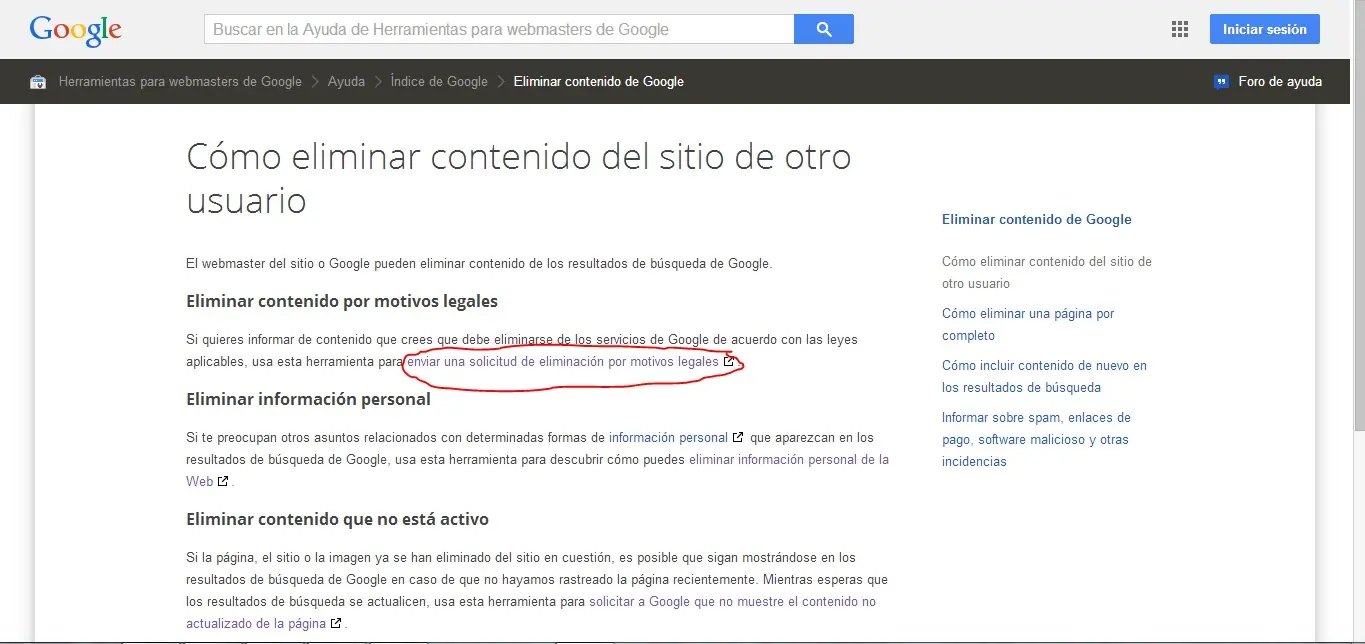Click external-link icon after 'motivos legales'
This screenshot has width=1365, height=644.
[729, 362]
